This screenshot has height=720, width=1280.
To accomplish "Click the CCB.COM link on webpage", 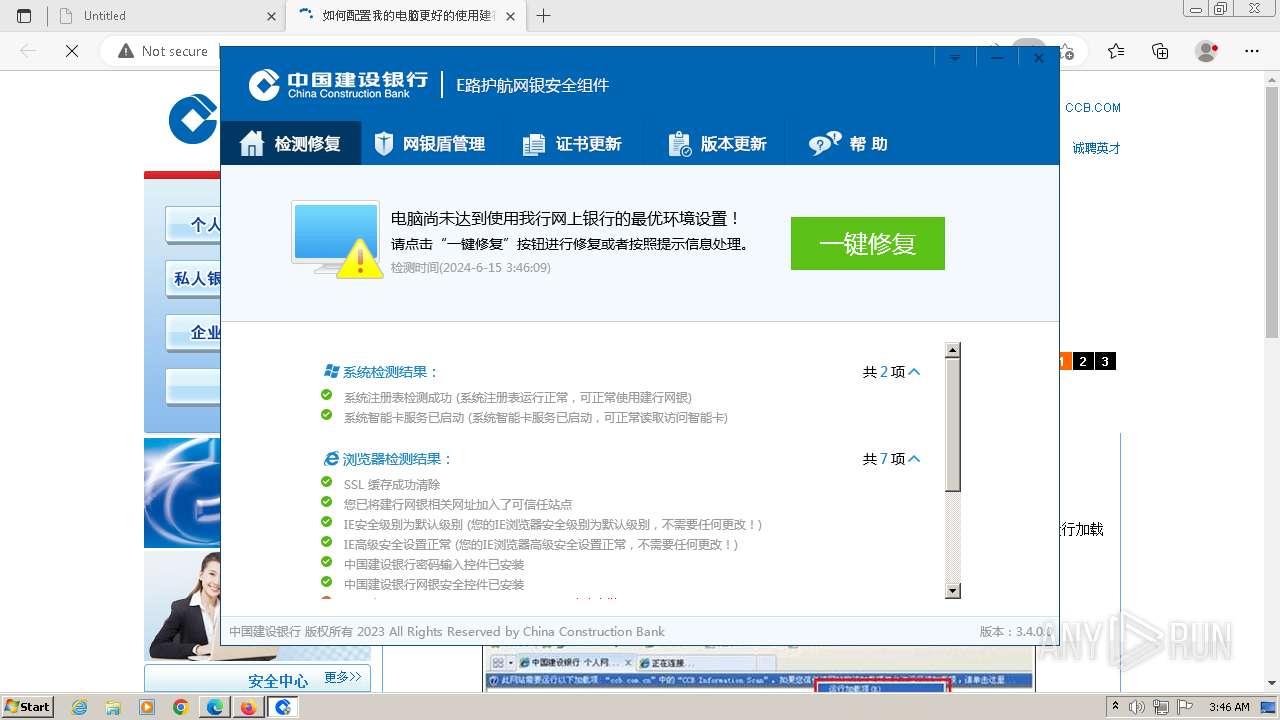I will 1093,107.
